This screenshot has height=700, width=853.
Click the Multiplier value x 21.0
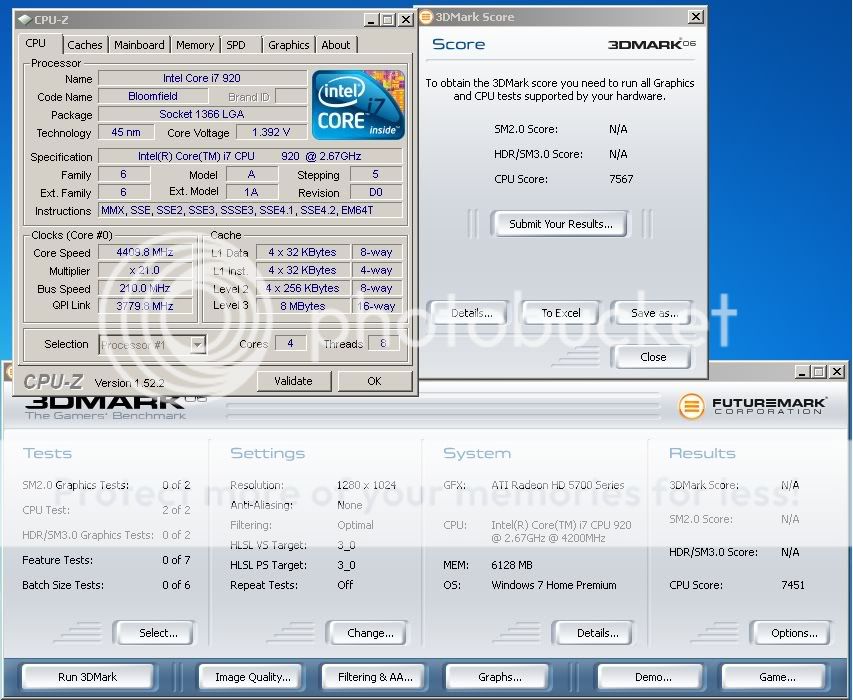click(145, 270)
